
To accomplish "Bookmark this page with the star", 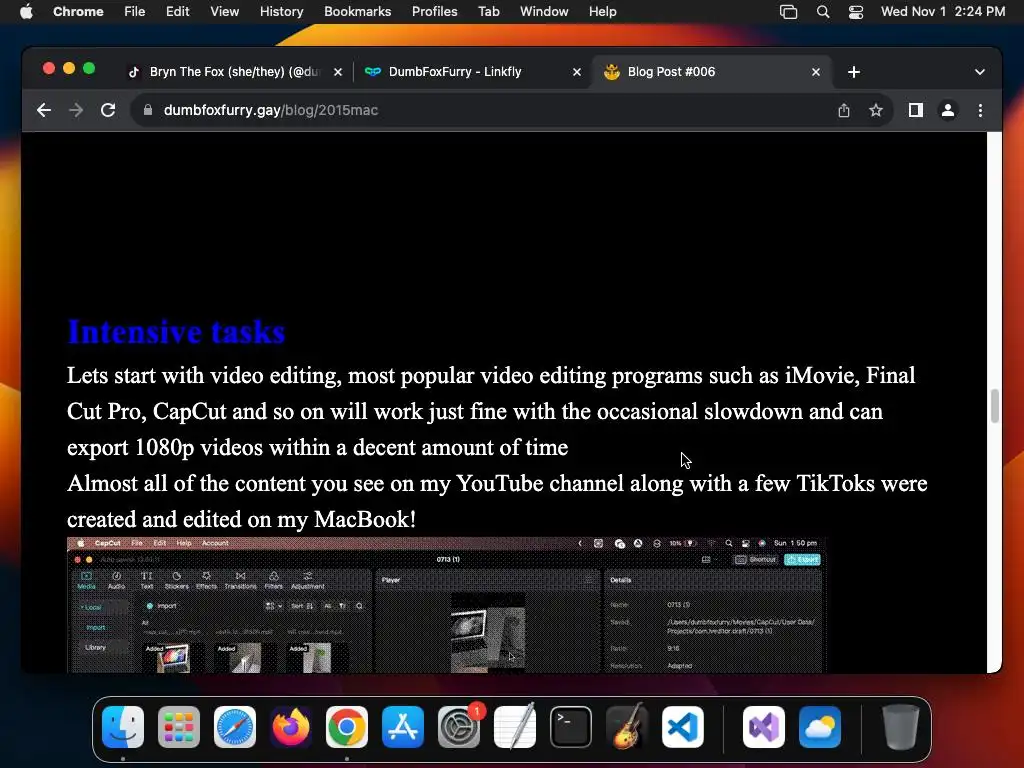I will click(x=876, y=110).
